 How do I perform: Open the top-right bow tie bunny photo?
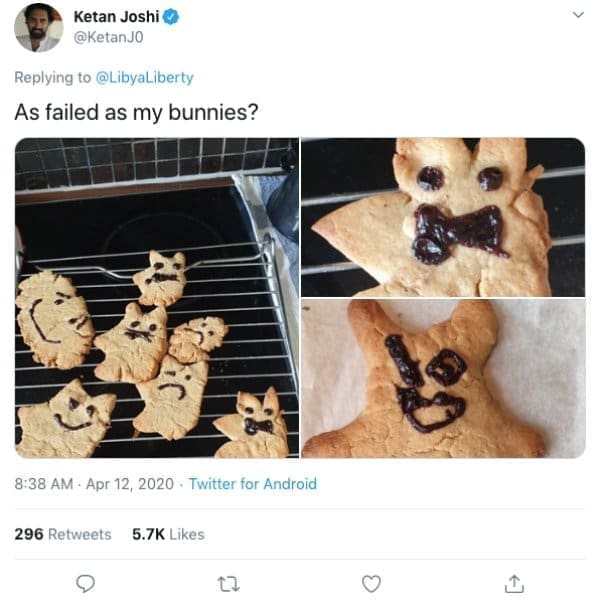(x=443, y=216)
